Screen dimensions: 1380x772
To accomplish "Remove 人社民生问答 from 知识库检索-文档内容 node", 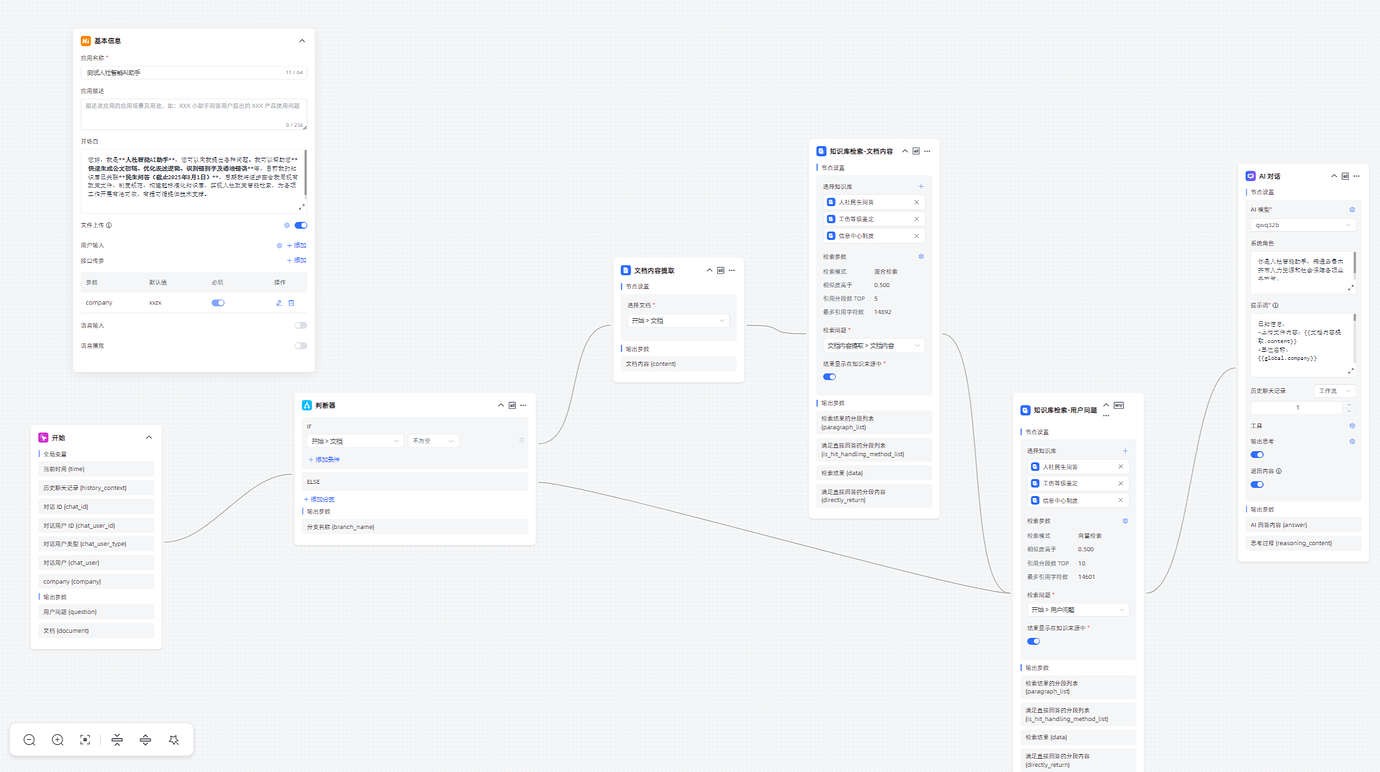I will pos(916,202).
